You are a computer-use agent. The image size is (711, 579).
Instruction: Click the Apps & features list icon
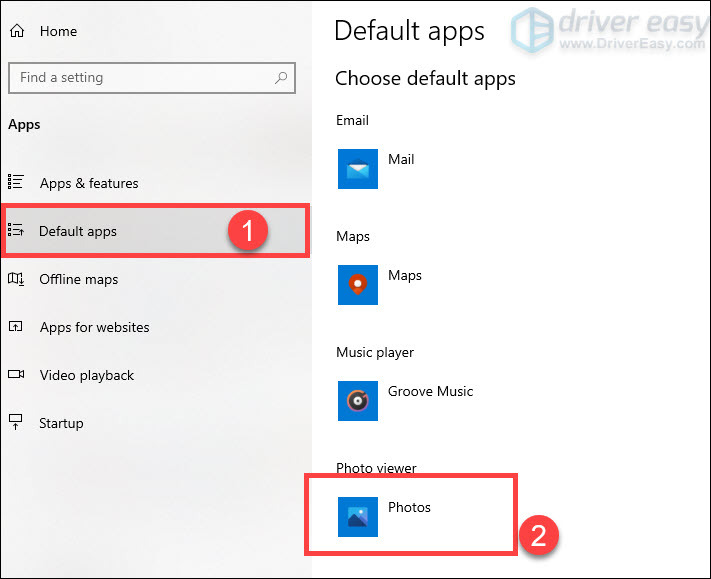16,182
